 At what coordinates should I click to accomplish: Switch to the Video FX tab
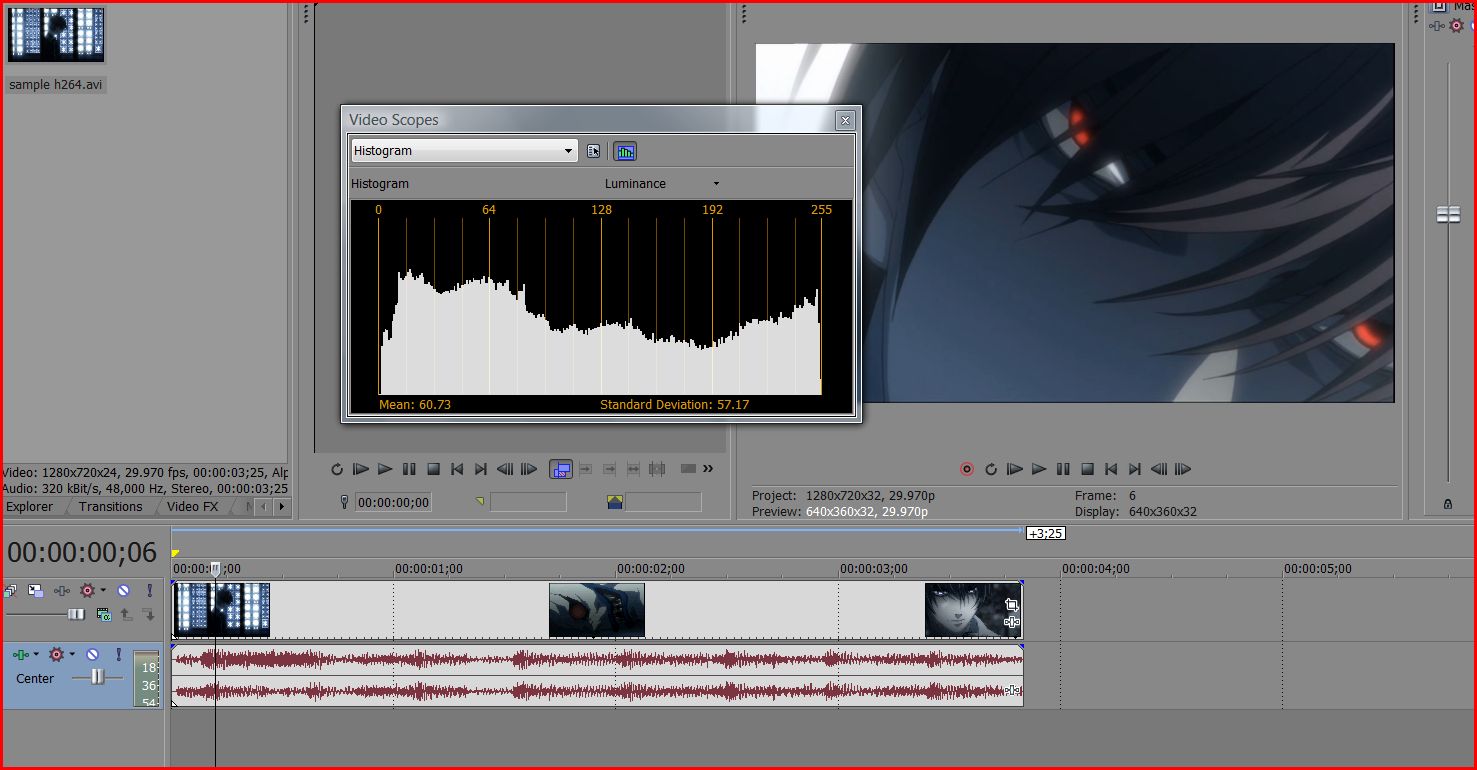tap(192, 507)
